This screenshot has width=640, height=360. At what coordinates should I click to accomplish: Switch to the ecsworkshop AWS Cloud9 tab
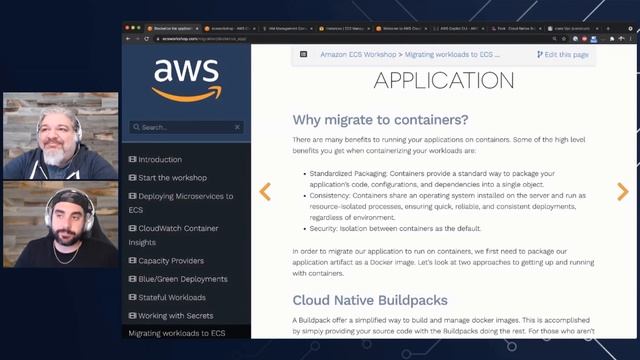(x=231, y=29)
